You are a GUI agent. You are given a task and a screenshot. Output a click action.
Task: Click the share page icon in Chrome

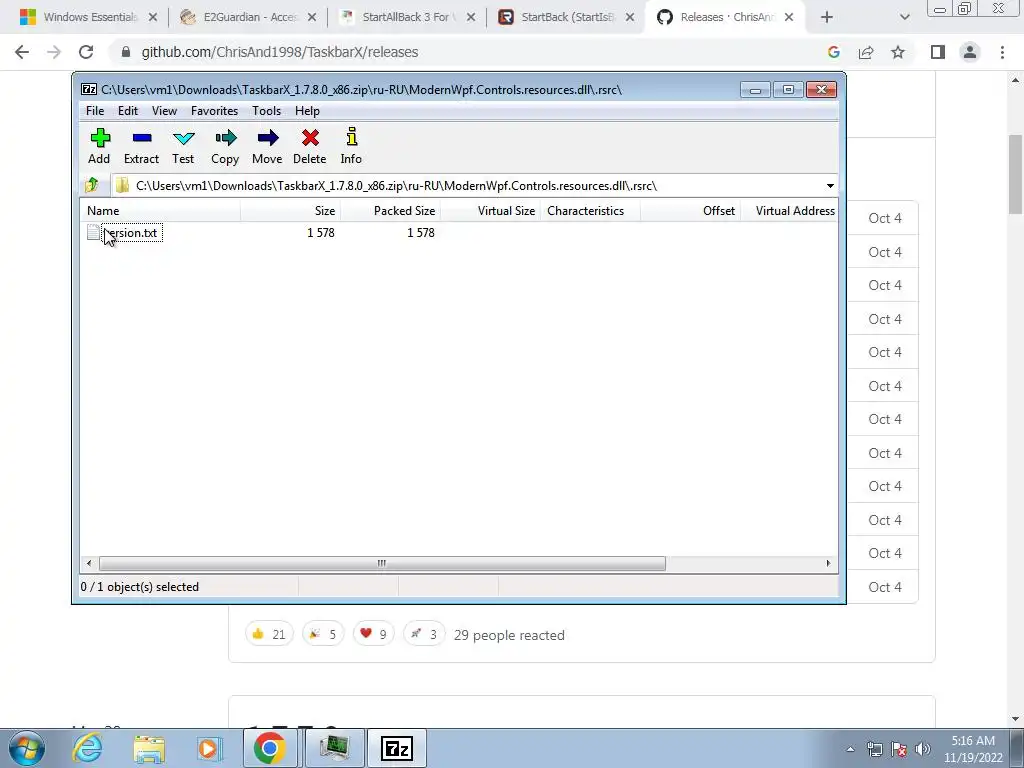point(866,52)
